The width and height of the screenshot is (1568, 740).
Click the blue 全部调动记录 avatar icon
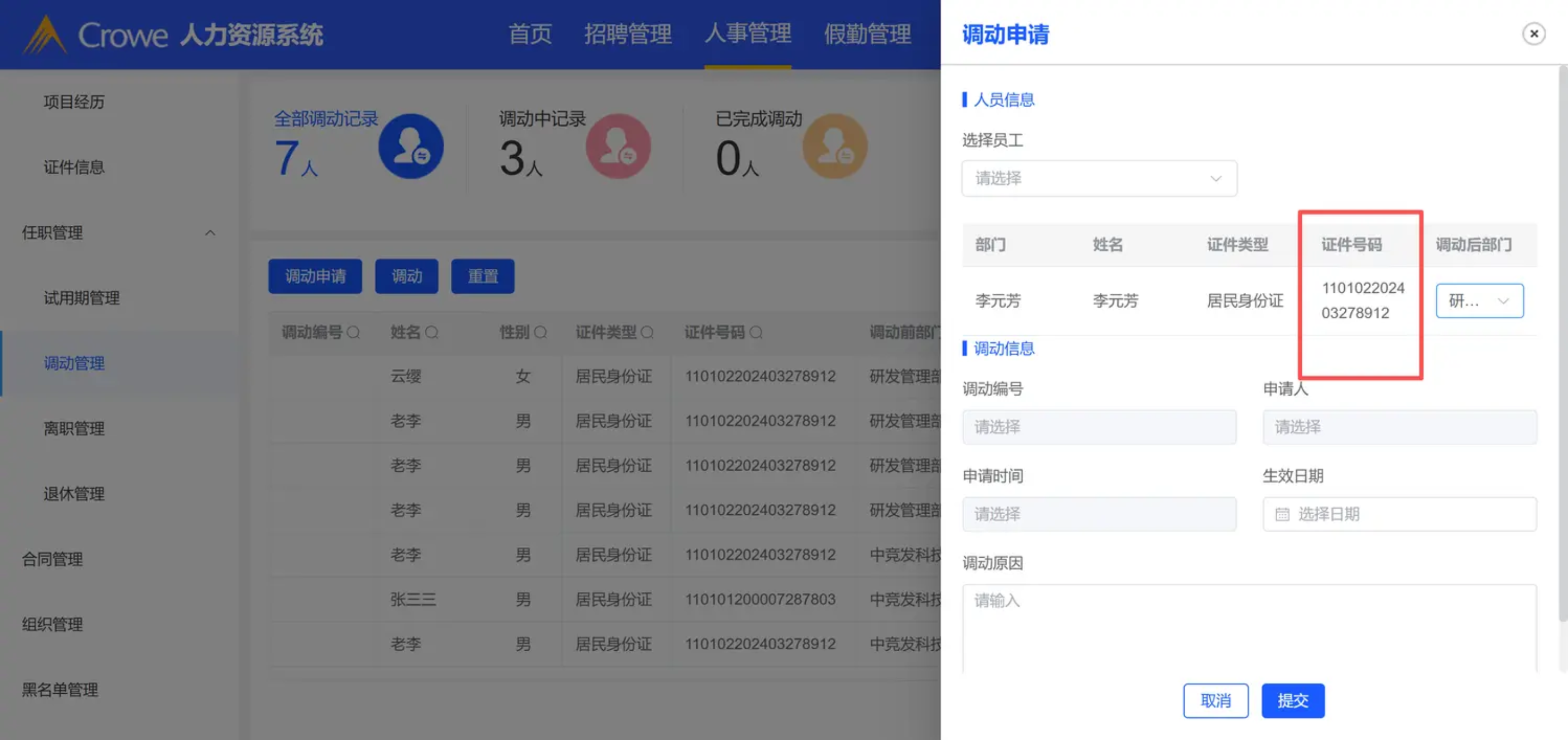[411, 146]
